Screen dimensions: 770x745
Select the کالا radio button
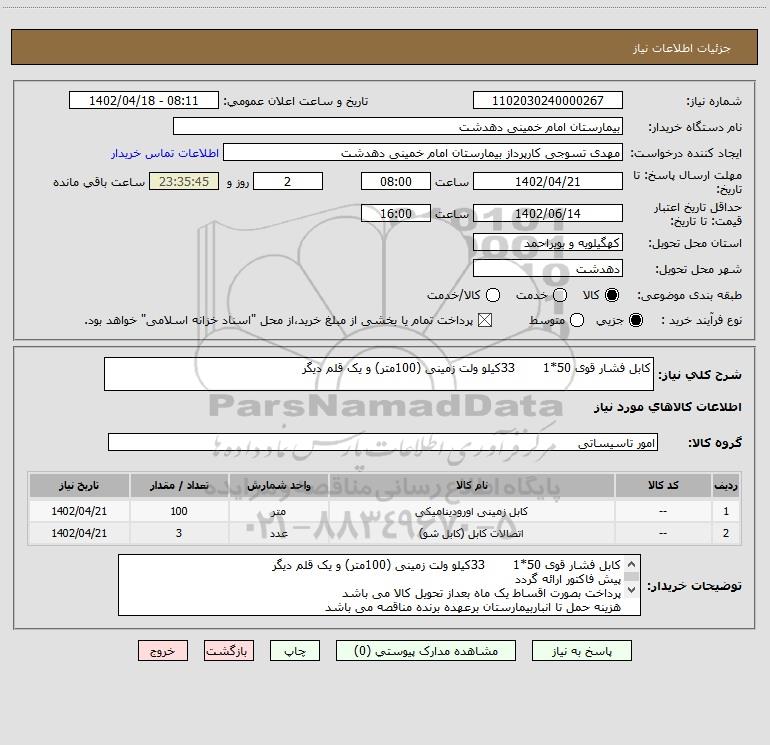click(x=612, y=295)
